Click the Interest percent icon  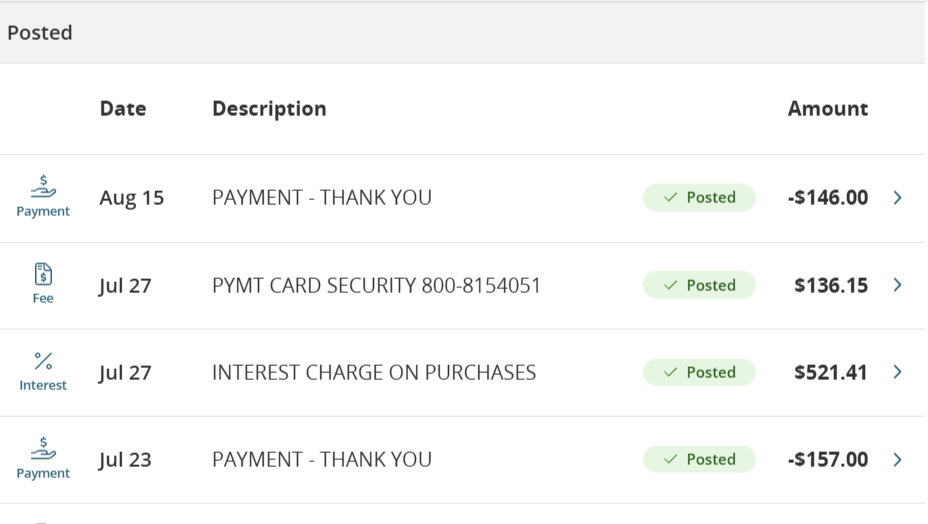(43, 361)
